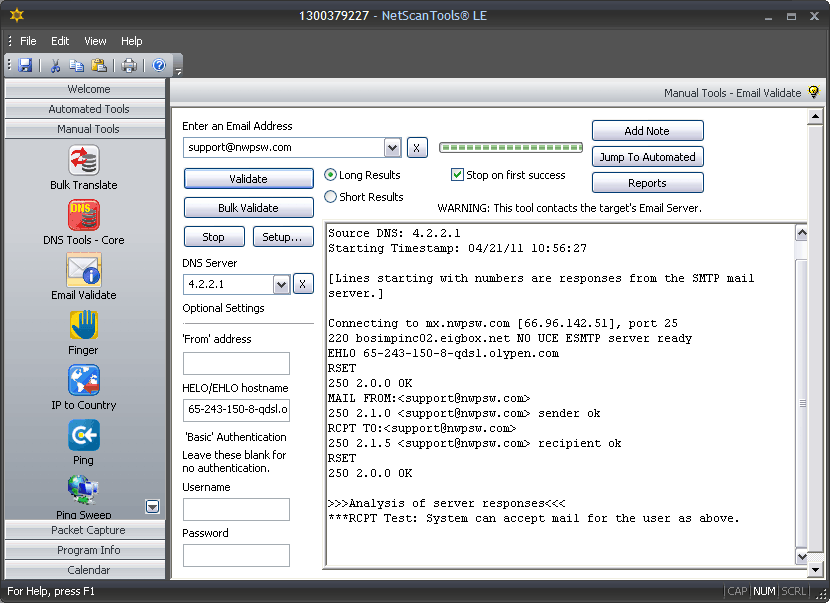830x603 pixels.
Task: Select the Long Results radio button
Action: [x=330, y=175]
